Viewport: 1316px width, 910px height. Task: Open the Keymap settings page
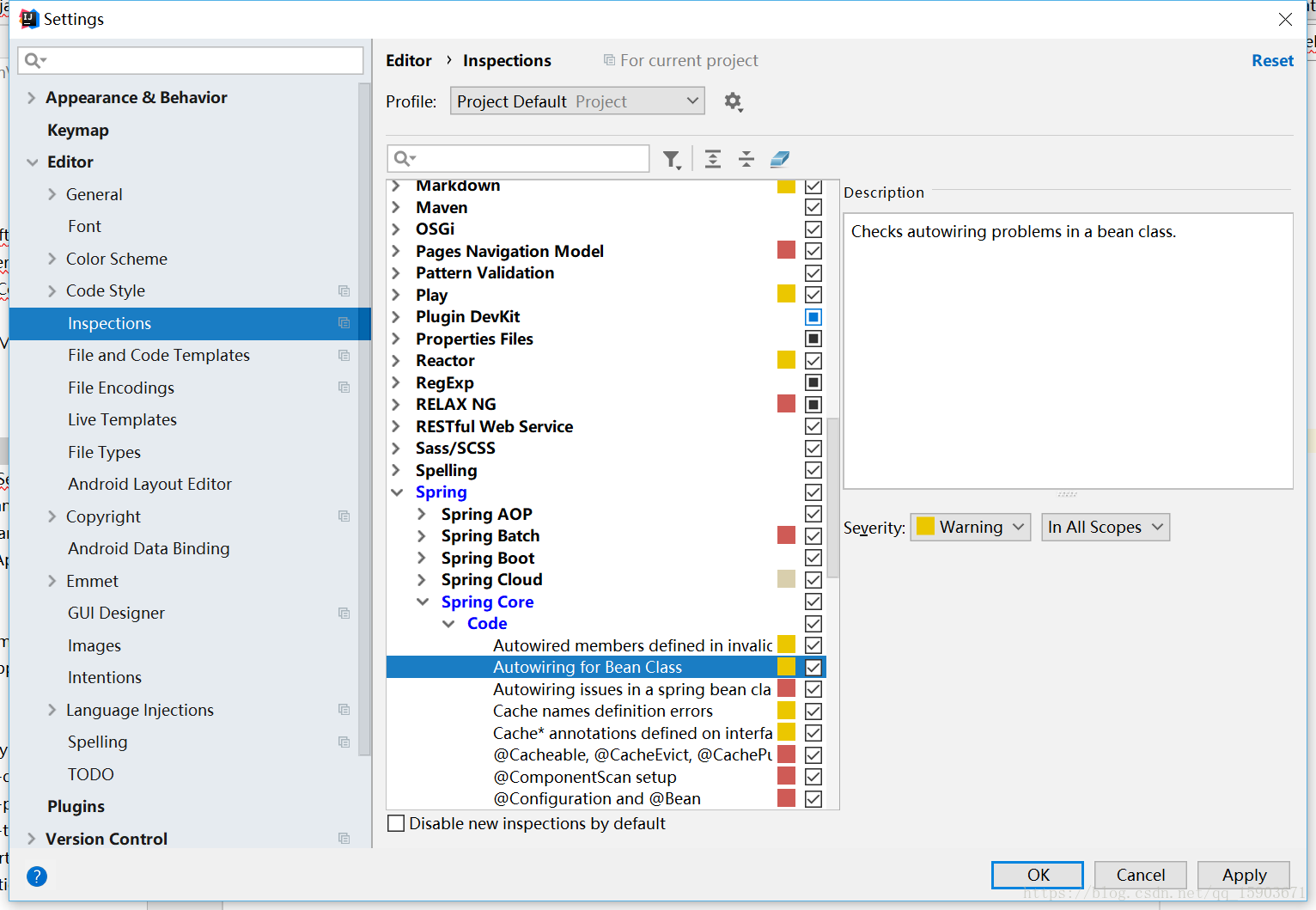click(x=78, y=130)
